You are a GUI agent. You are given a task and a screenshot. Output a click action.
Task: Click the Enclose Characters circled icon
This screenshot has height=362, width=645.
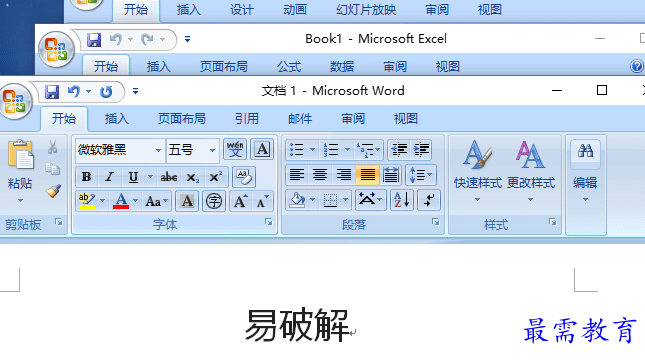(214, 201)
